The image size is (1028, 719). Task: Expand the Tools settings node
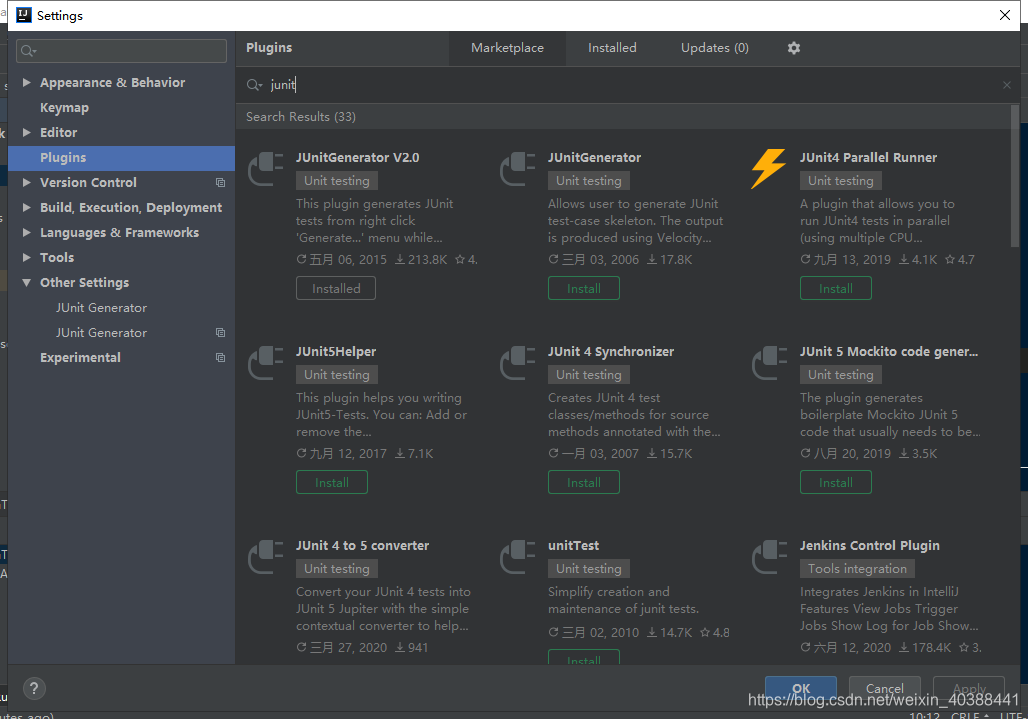point(27,257)
